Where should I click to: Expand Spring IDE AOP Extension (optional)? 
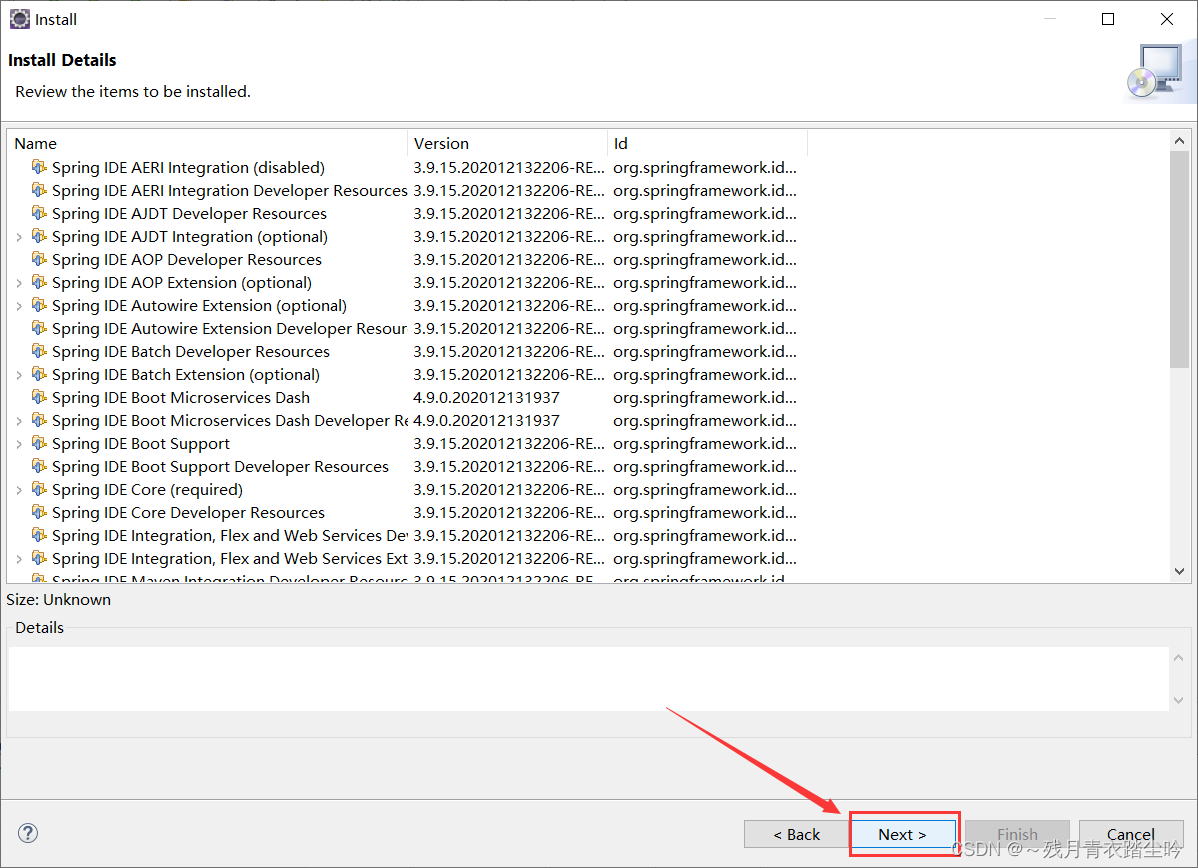[19, 283]
